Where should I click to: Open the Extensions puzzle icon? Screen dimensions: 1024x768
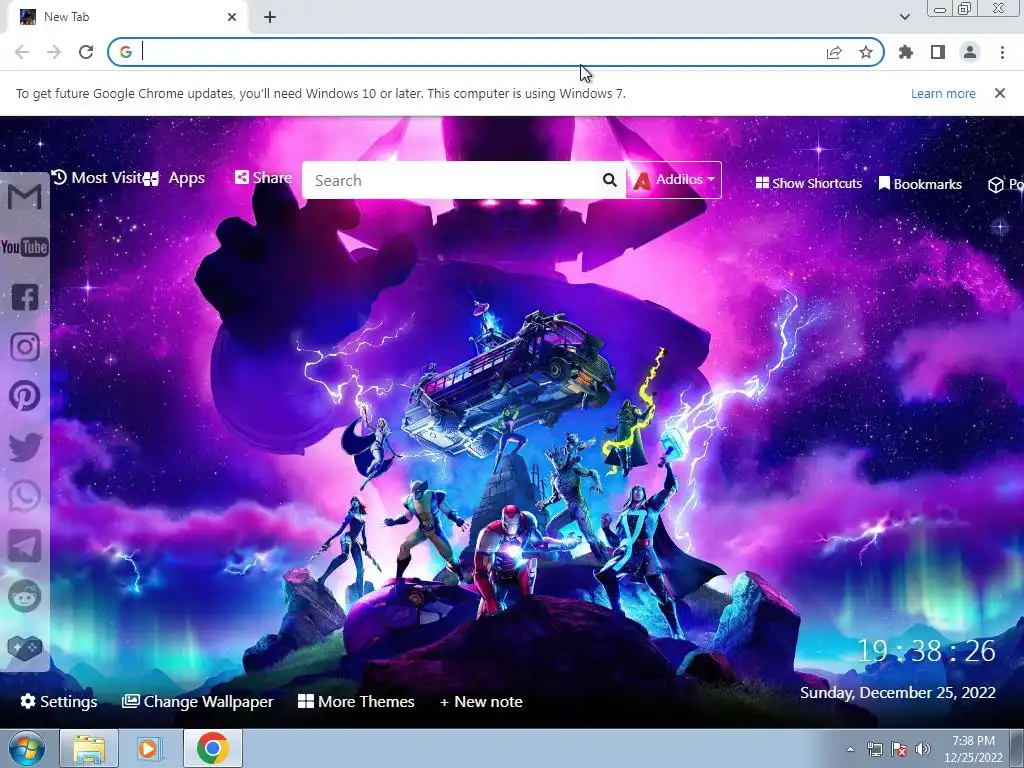point(906,52)
